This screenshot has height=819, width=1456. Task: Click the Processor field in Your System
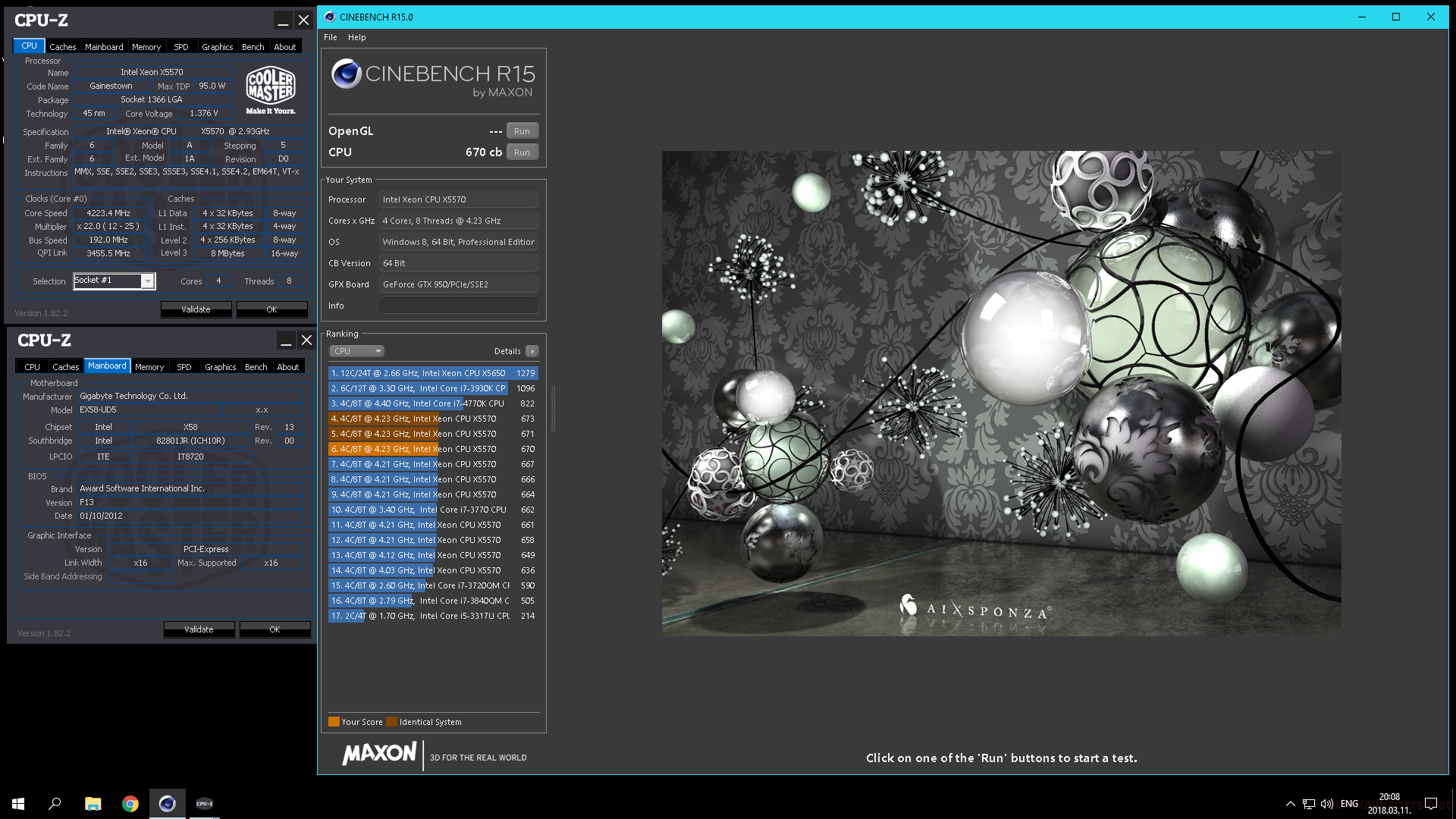[x=459, y=199]
